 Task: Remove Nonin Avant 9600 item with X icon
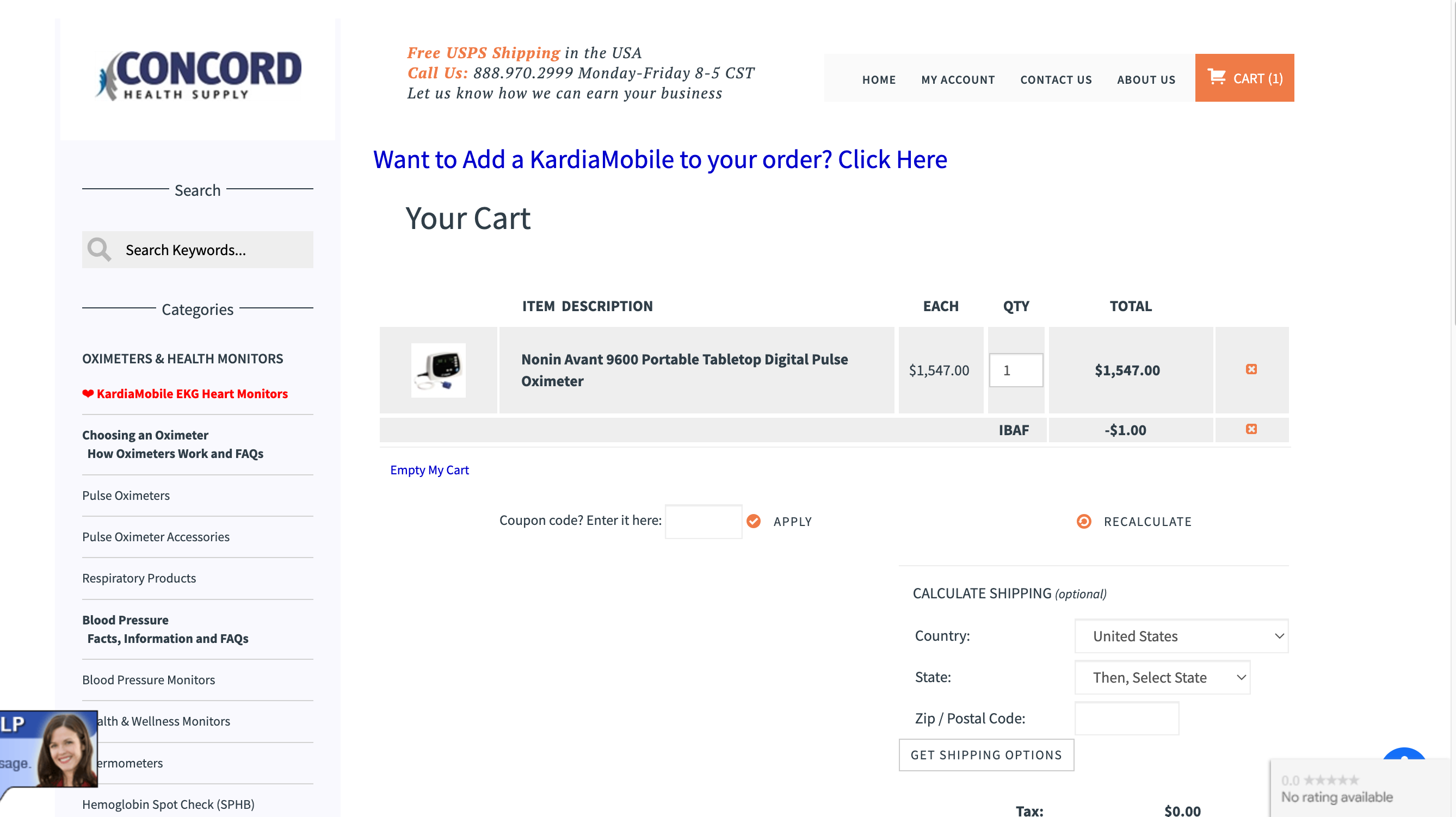[x=1251, y=369]
